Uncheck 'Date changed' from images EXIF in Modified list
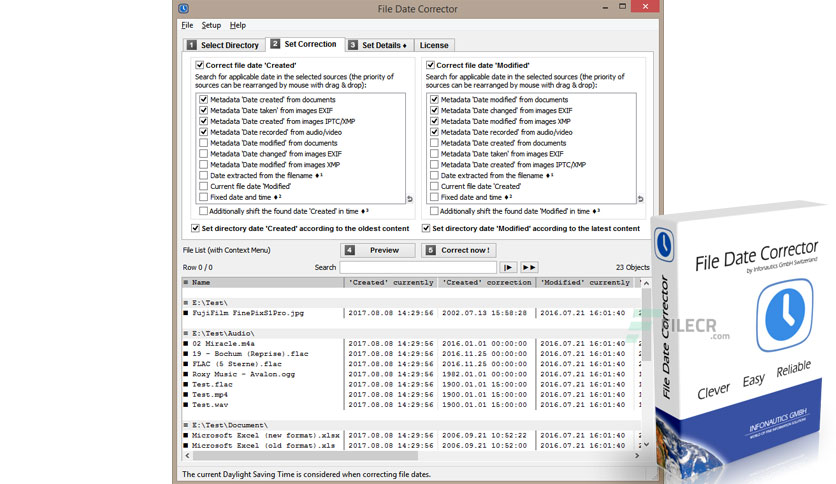The image size is (836, 484). pos(434,110)
